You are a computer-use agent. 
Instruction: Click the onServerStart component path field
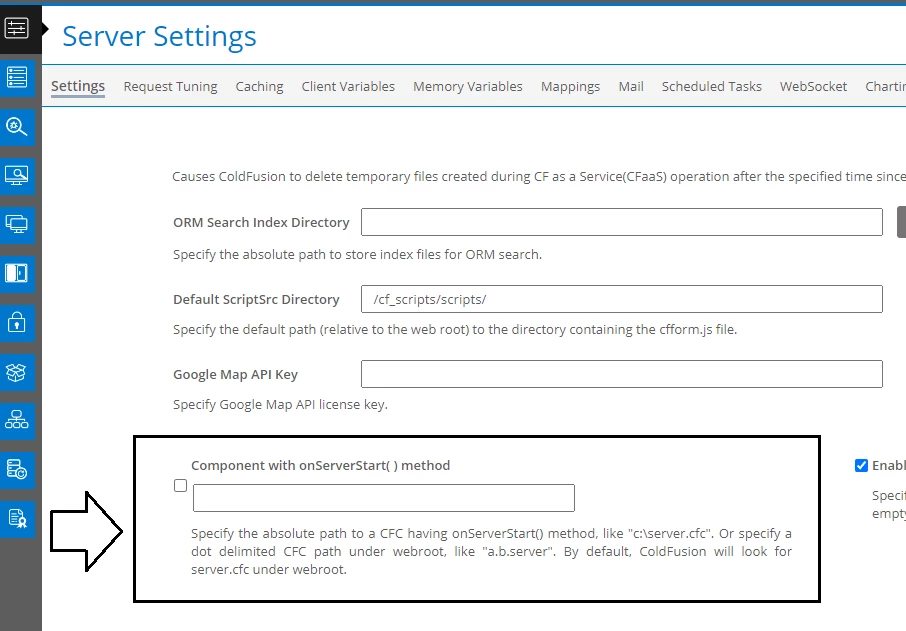coord(384,498)
